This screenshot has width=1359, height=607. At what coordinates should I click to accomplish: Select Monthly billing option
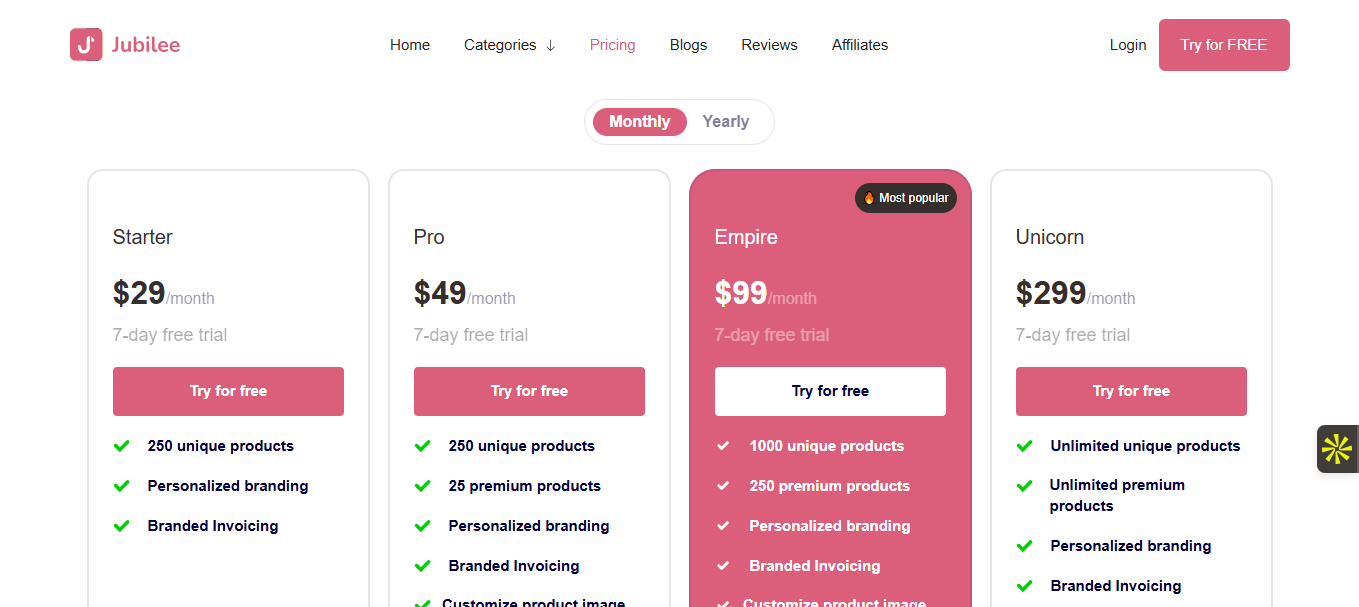point(640,122)
